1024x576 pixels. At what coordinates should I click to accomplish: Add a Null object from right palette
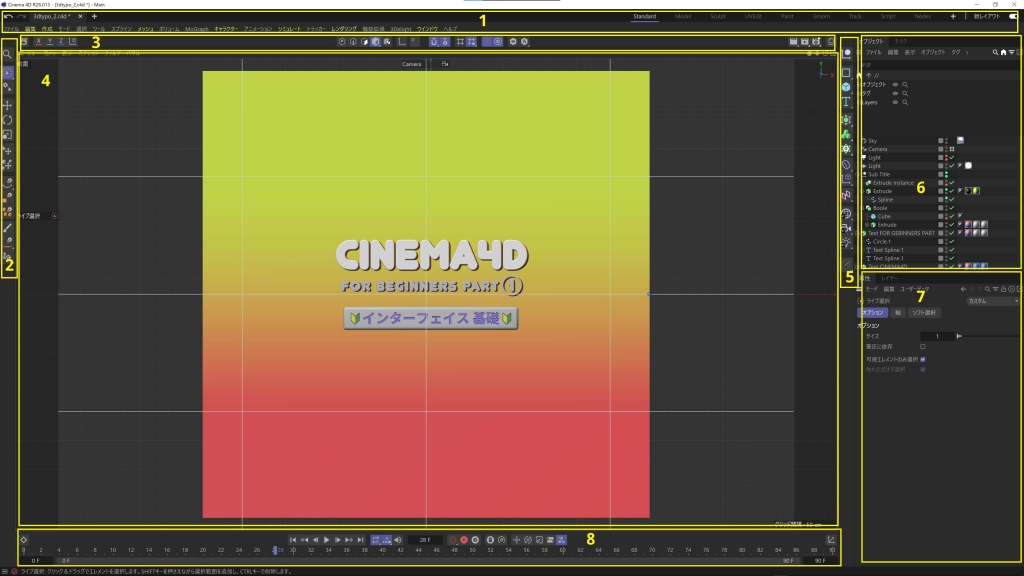tap(847, 54)
